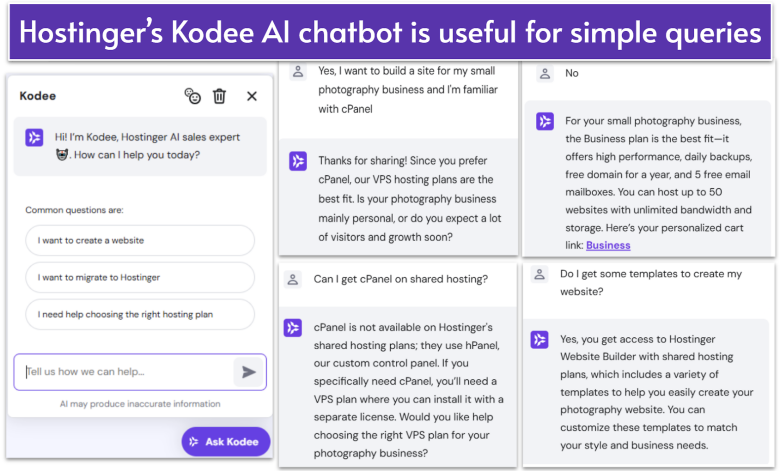Click user avatar next to the 'No' message
The height and width of the screenshot is (471, 780).
point(545,74)
